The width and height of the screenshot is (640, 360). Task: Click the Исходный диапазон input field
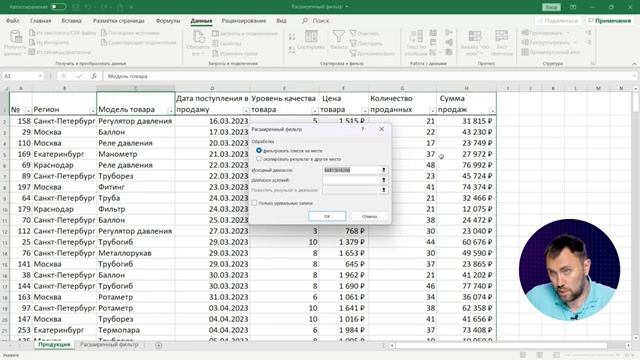(351, 170)
